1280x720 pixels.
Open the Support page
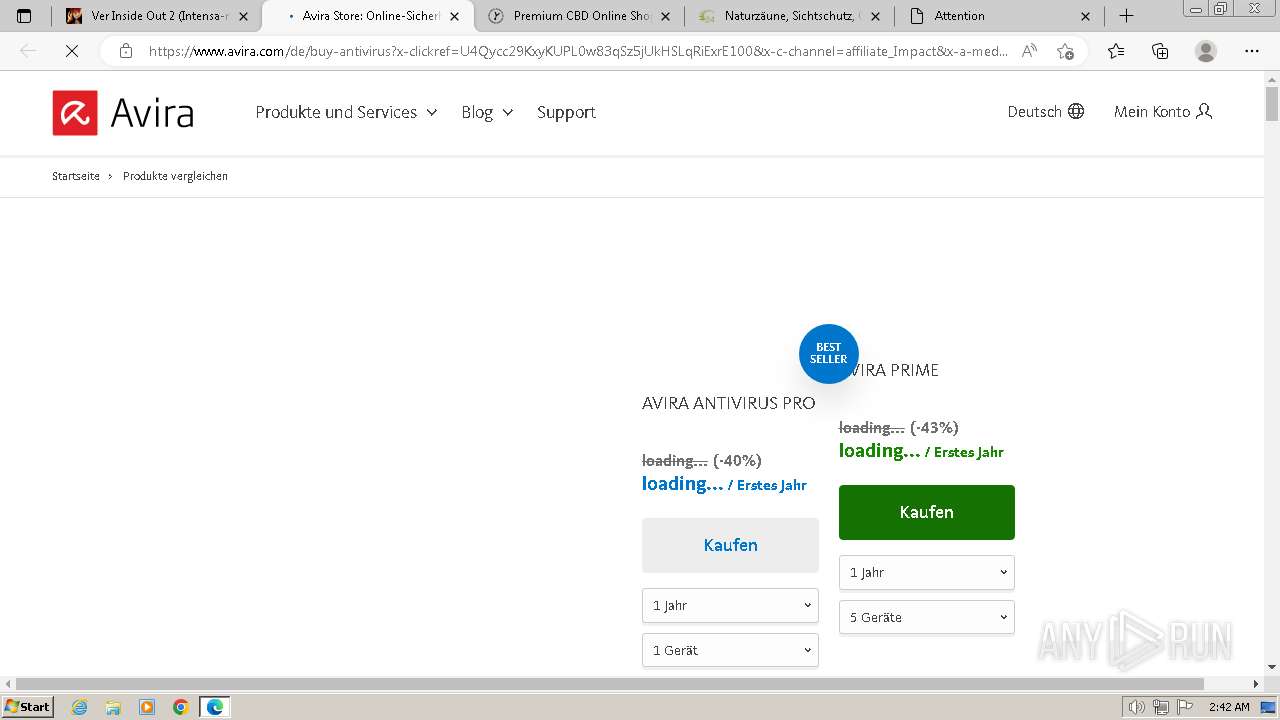[x=566, y=112]
